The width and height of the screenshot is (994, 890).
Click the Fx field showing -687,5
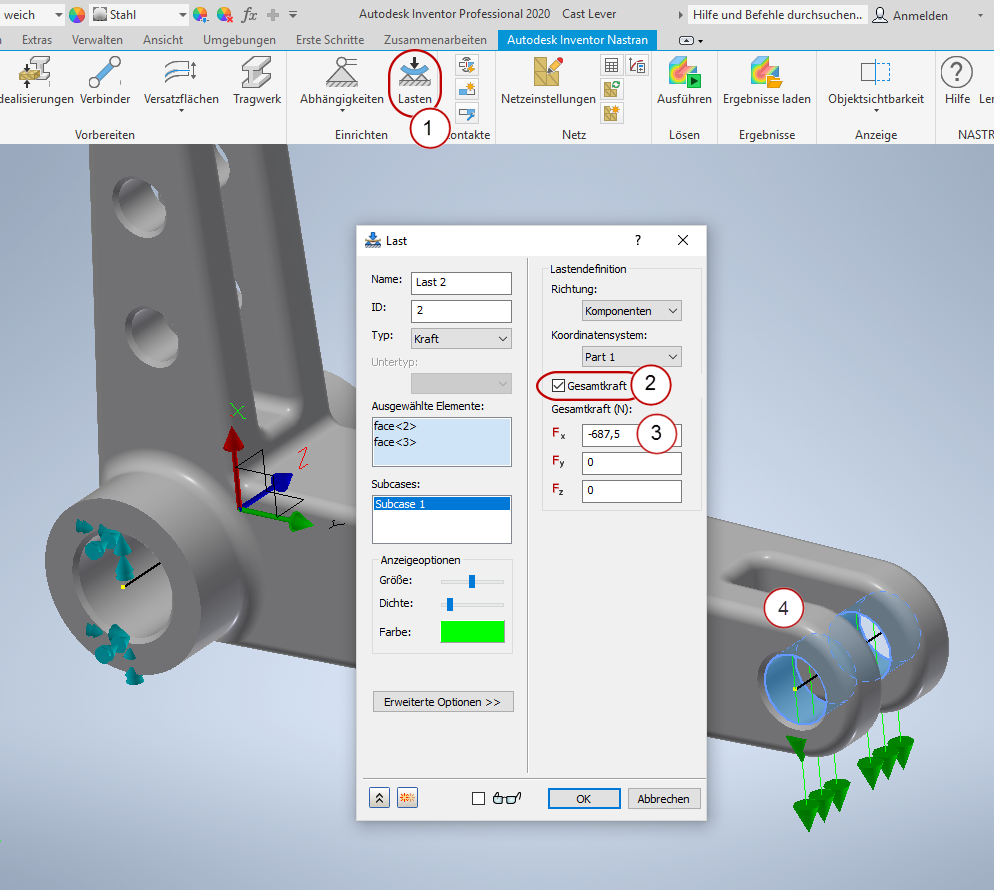[x=631, y=435]
